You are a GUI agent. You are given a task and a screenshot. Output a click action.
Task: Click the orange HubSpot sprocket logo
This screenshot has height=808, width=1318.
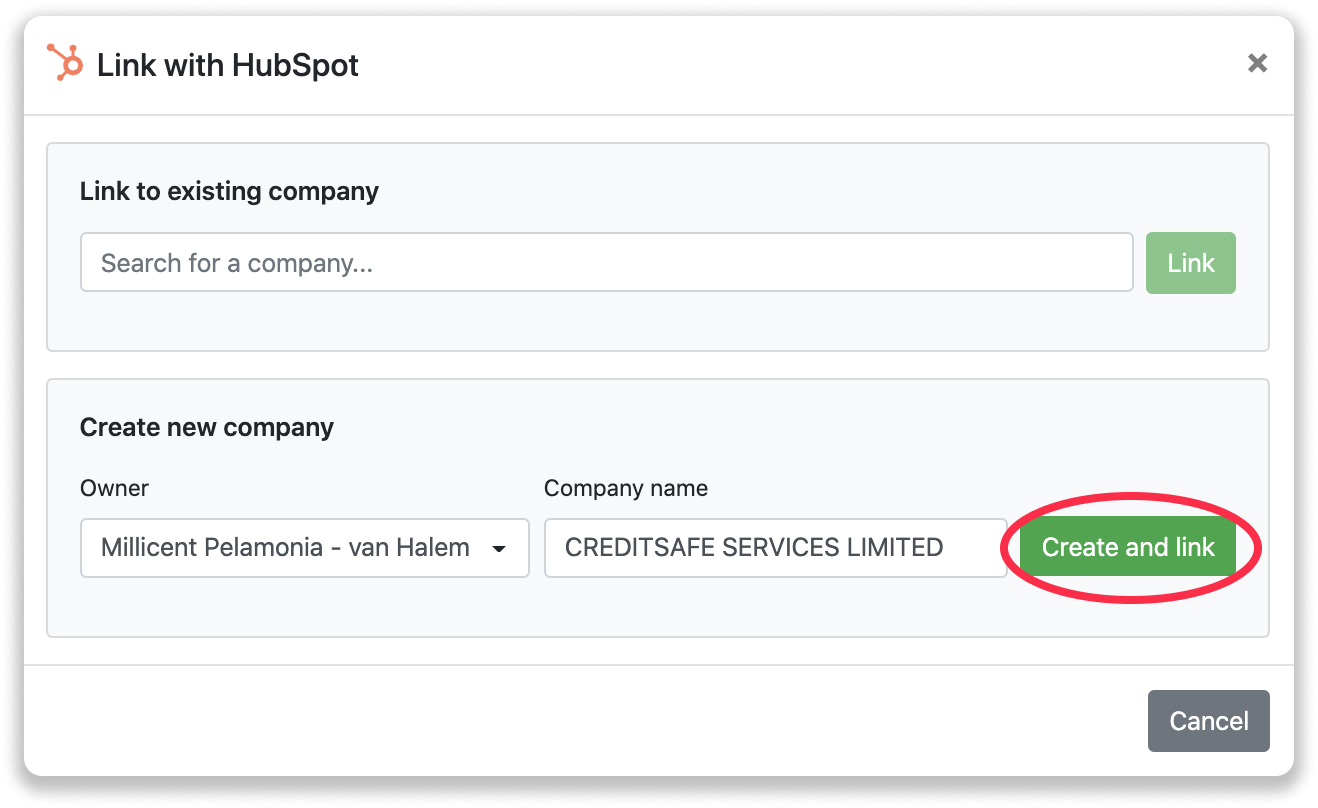(x=65, y=63)
